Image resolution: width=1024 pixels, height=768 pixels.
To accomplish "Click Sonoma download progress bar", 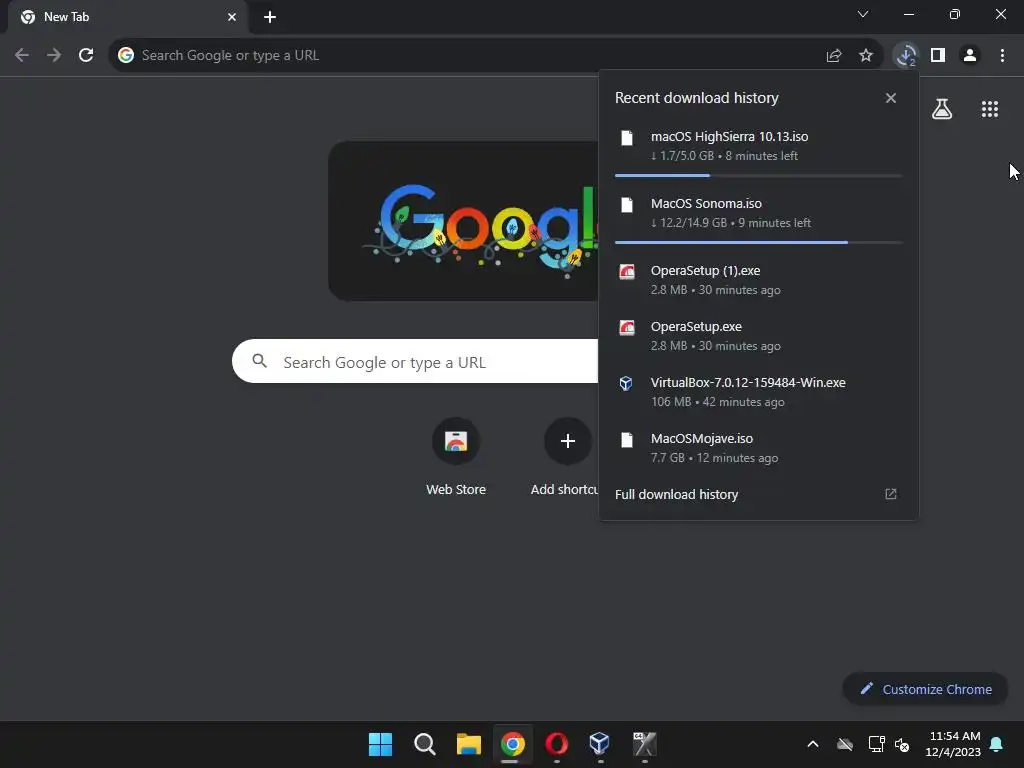I will pyautogui.click(x=758, y=242).
